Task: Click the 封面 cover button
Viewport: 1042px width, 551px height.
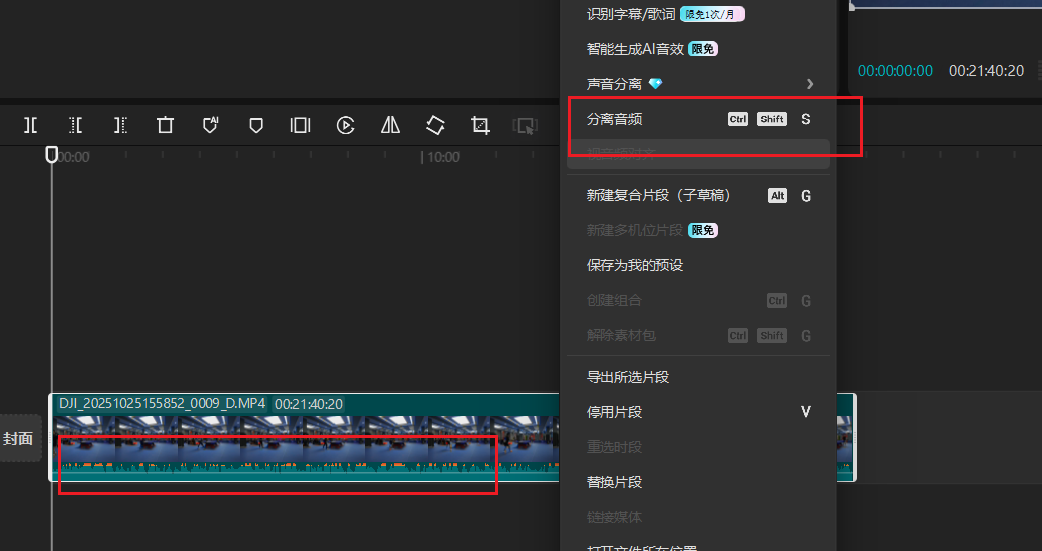Action: click(x=18, y=438)
